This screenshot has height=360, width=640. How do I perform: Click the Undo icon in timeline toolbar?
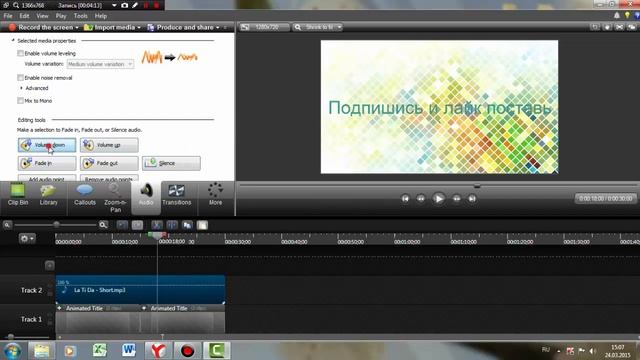tap(122, 225)
